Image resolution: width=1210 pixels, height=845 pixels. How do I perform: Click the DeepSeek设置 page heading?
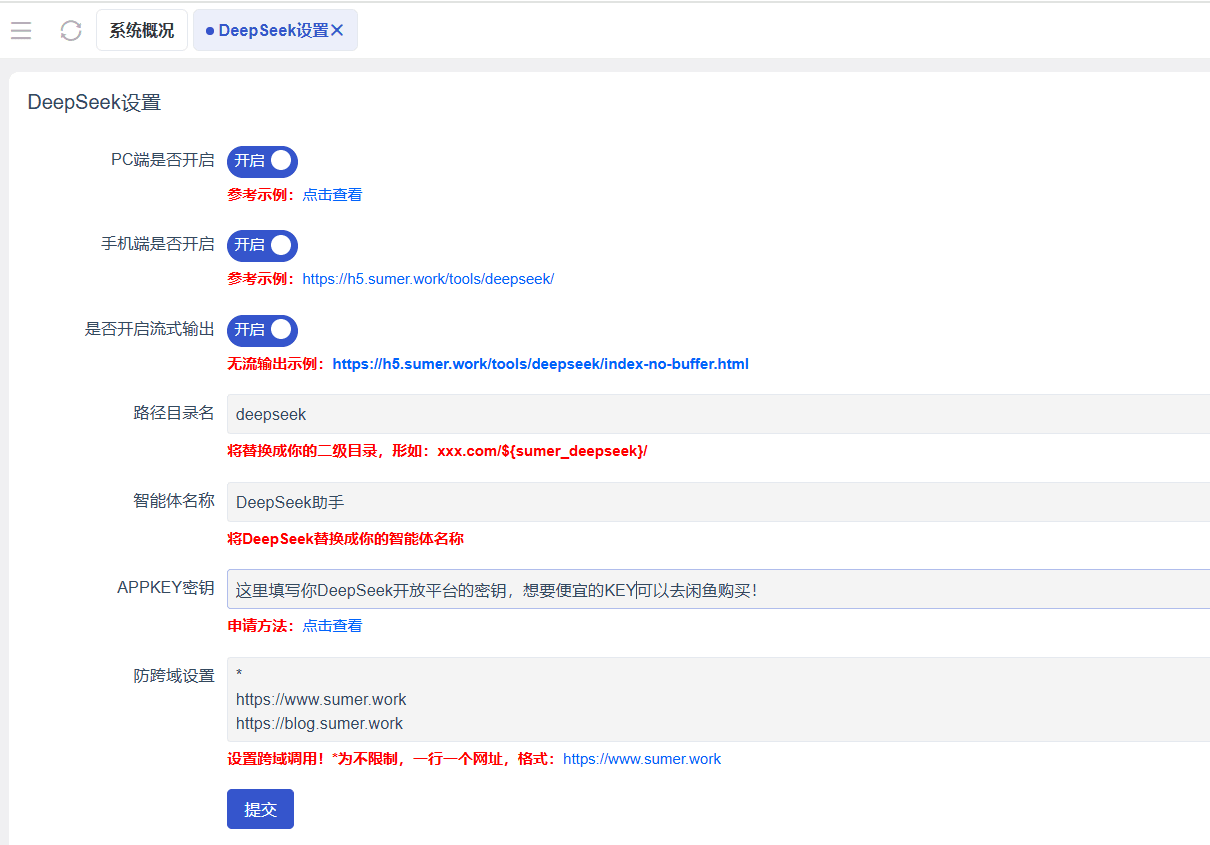click(94, 102)
